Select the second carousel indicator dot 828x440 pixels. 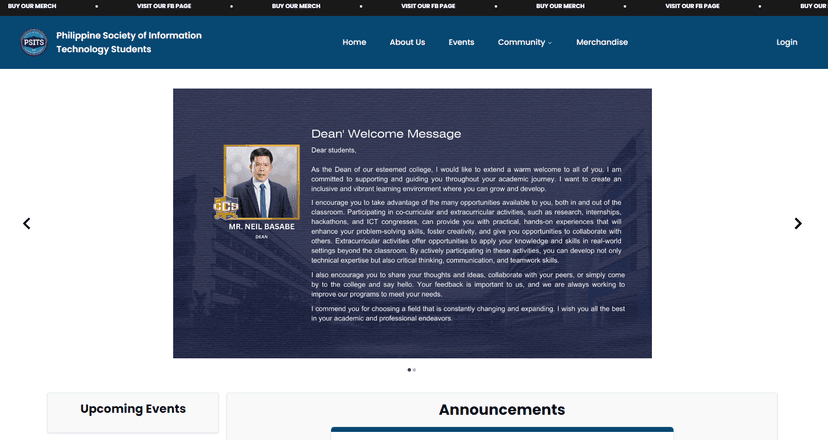(x=414, y=370)
